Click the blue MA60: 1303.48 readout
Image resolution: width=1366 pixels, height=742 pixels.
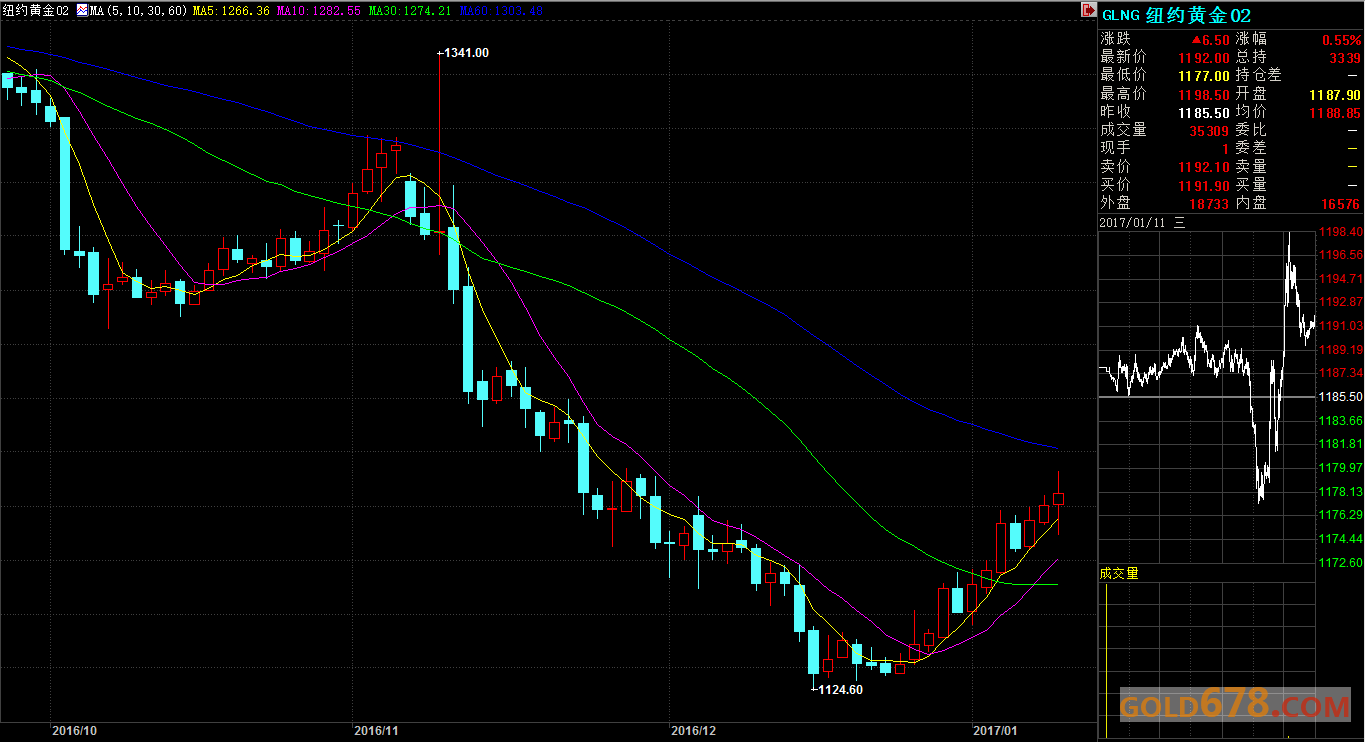501,10
